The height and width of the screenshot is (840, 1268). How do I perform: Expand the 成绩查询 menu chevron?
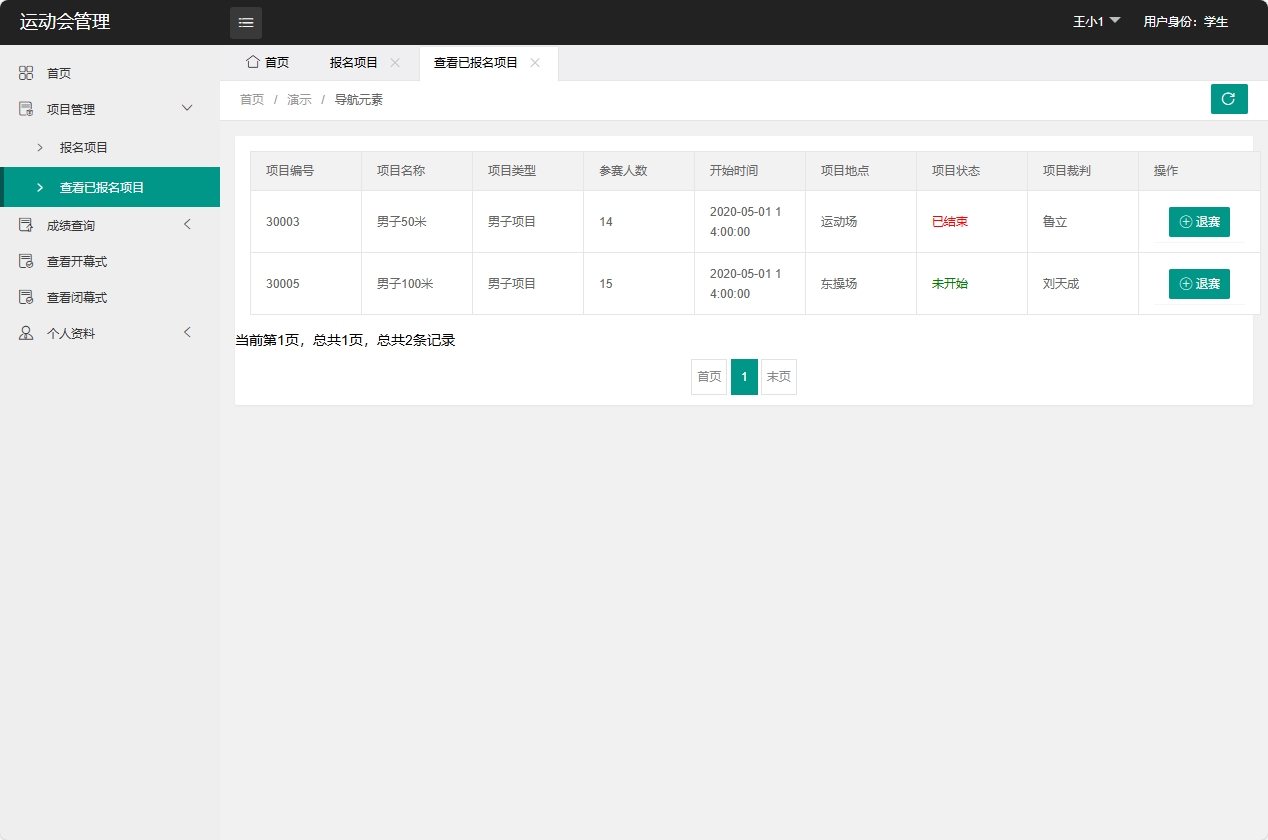click(187, 224)
